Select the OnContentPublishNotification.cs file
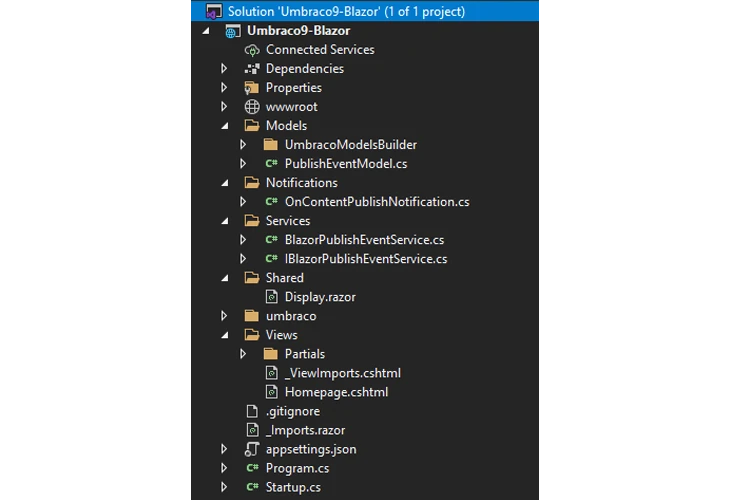Image resolution: width=729 pixels, height=500 pixels. pos(377,202)
